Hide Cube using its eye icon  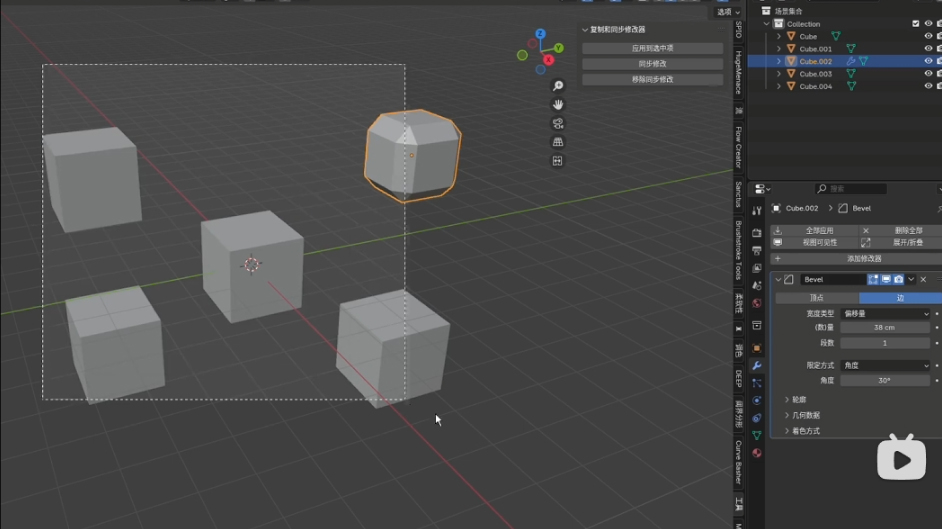pos(928,36)
